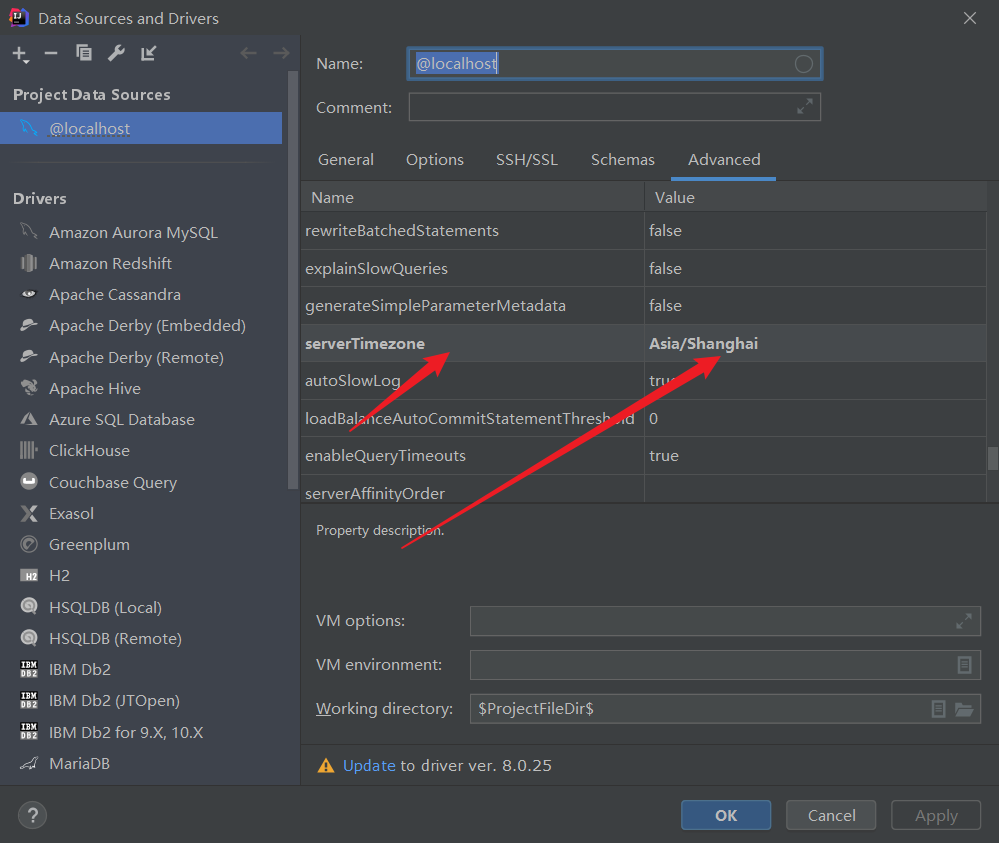Select Exasol driver
999x843 pixels.
[71, 514]
